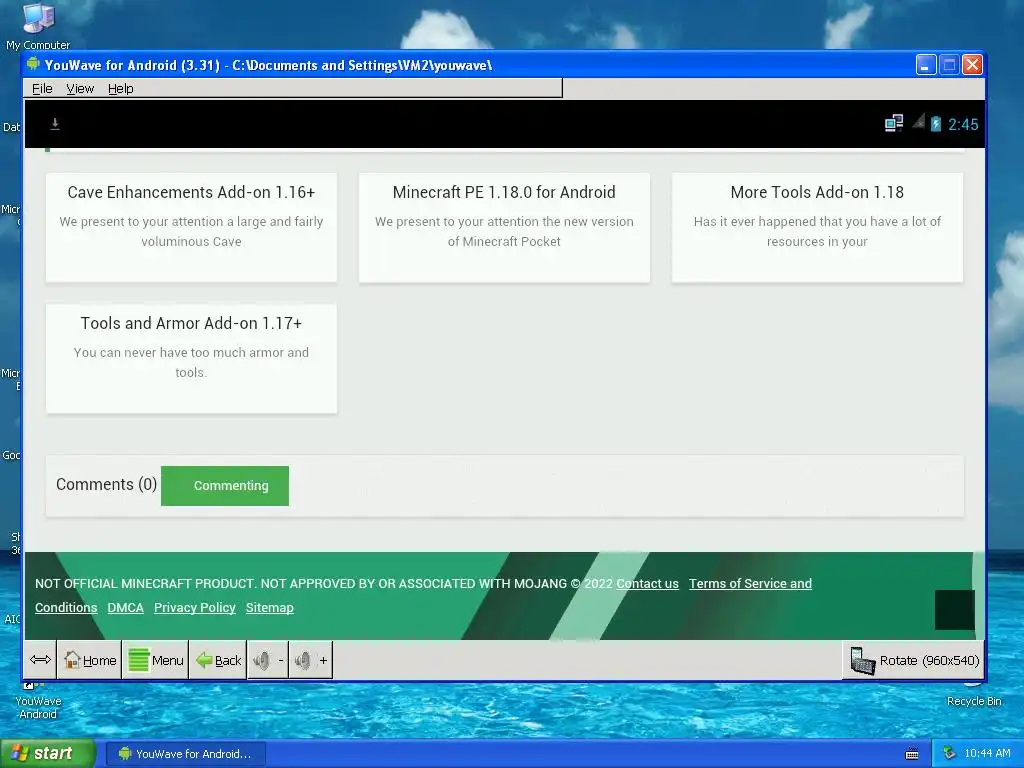
Task: Click the 10:44 AM taskbar clock
Action: pos(987,753)
